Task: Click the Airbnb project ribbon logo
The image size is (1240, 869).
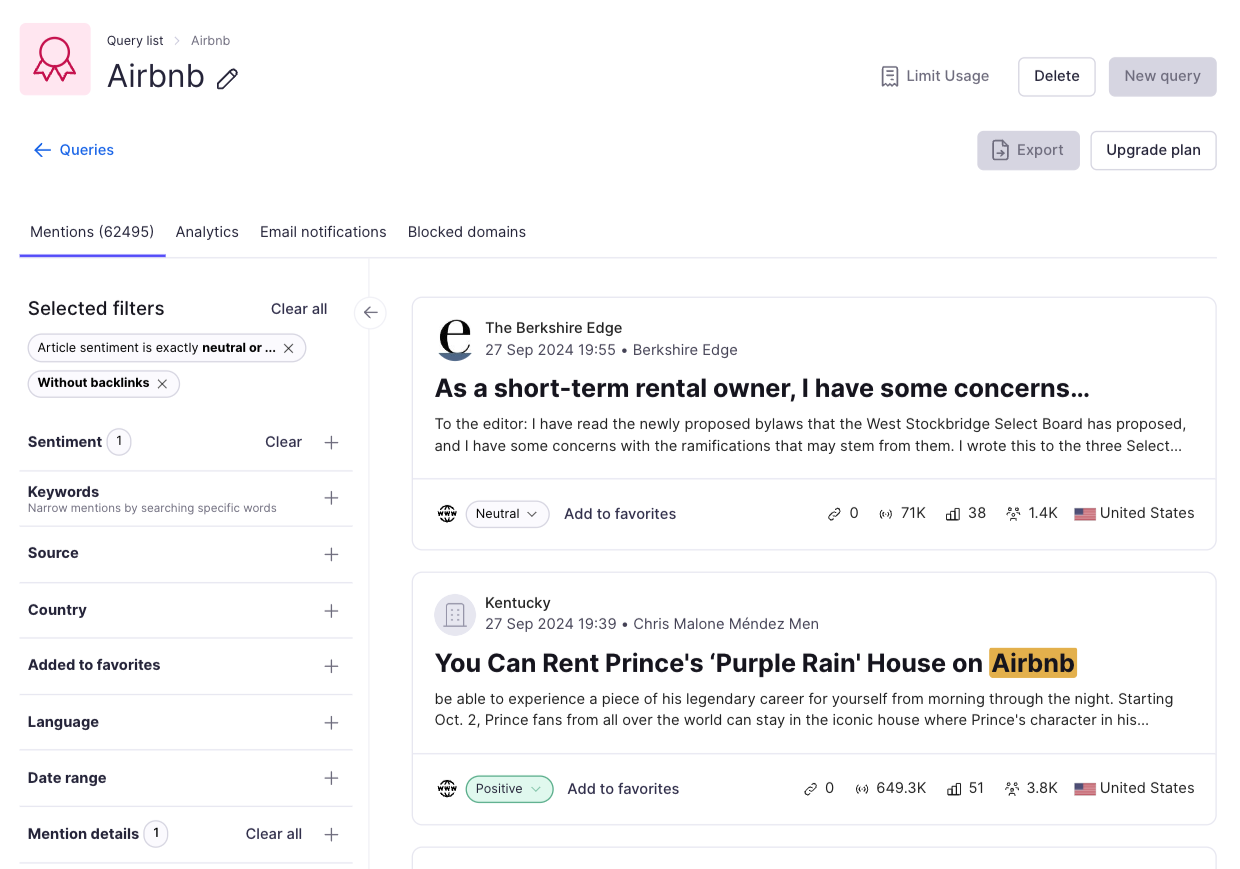Action: (55, 59)
